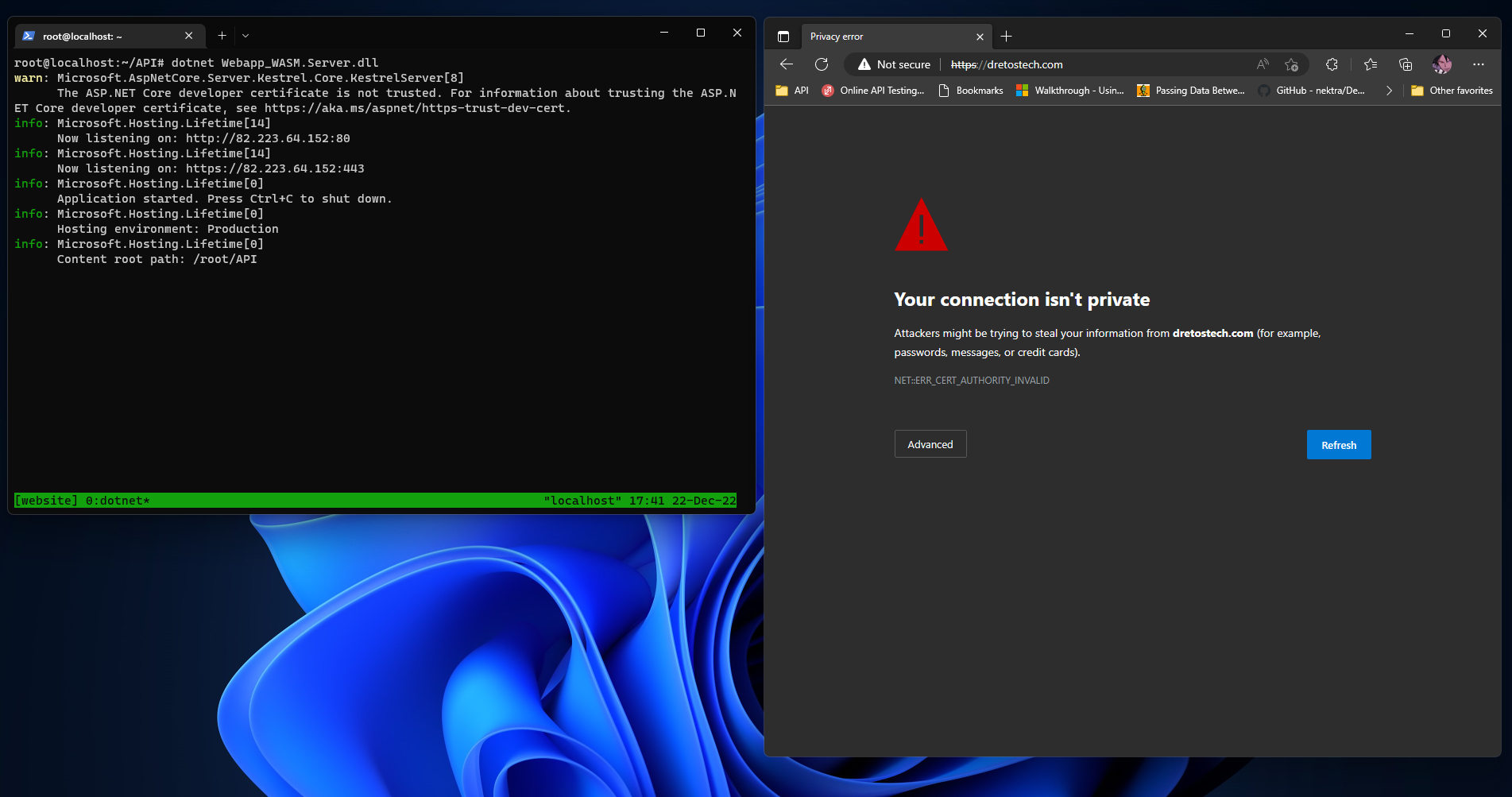Open the Bookmarks favorite item

click(971, 91)
